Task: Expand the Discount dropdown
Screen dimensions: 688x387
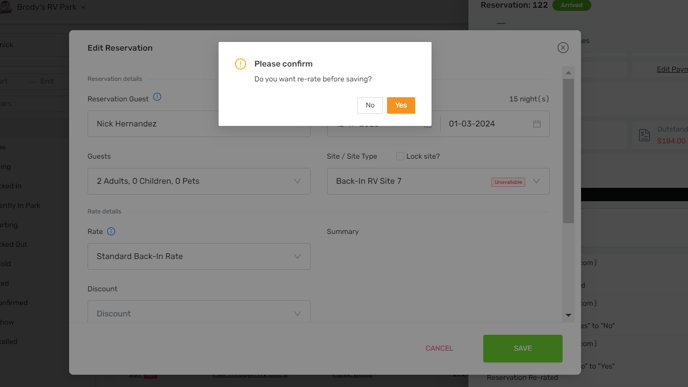Action: tap(199, 312)
